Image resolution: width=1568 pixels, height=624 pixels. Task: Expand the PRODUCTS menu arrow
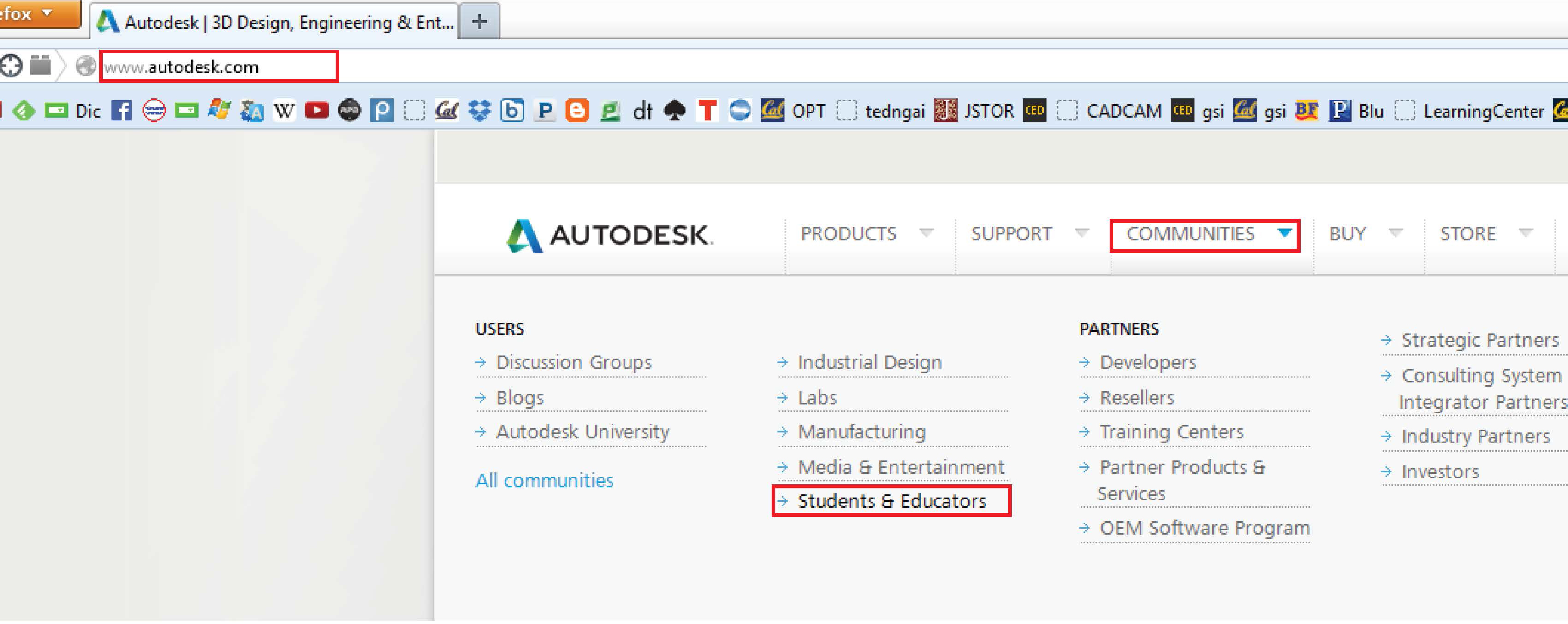pyautogui.click(x=927, y=233)
